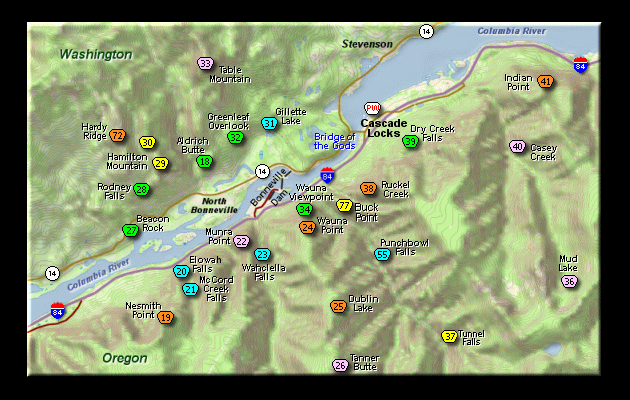
Task: Open marker 38 at Ruckel Creek
Action: [x=369, y=188]
